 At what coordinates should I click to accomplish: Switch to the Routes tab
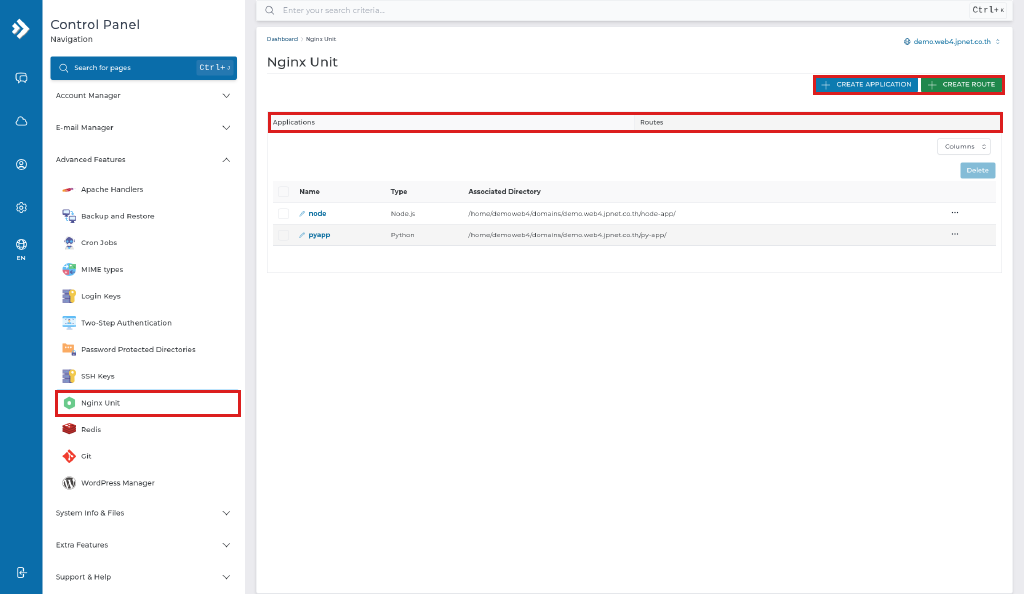coord(817,123)
